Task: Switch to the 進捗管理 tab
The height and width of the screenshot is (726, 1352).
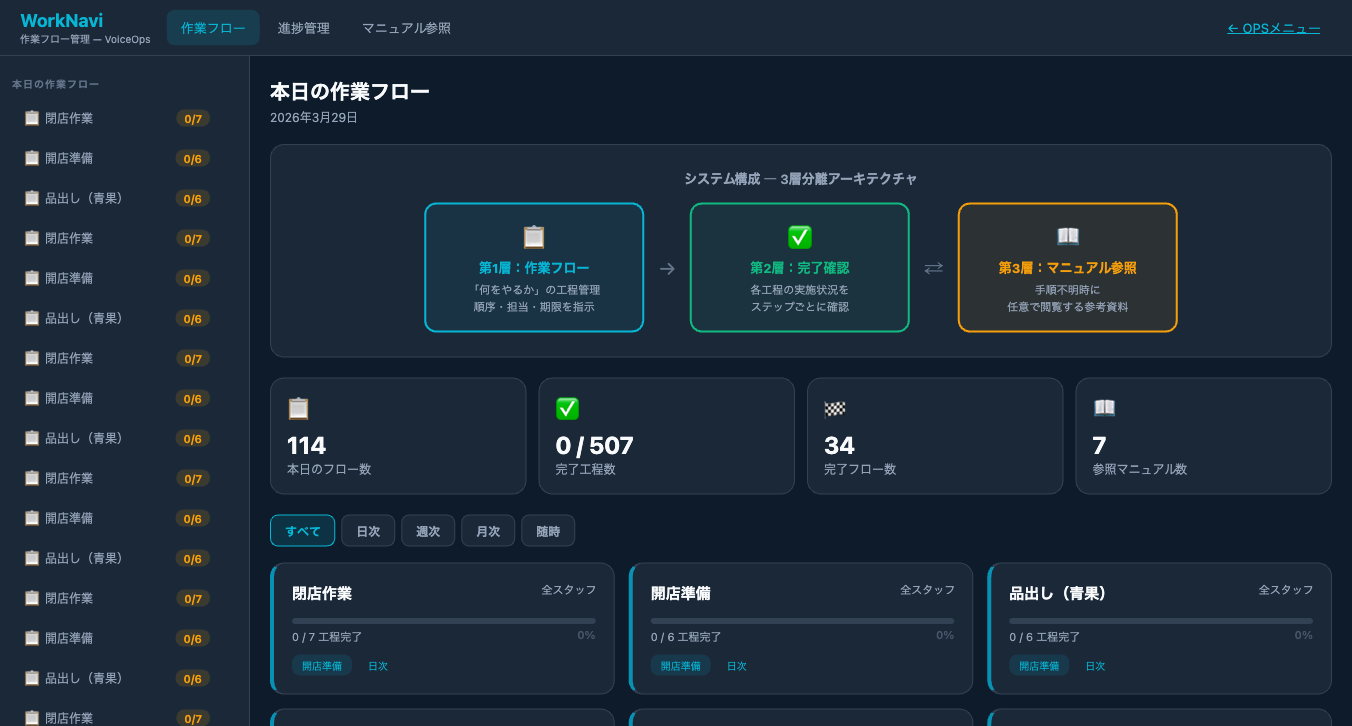Action: [x=304, y=28]
